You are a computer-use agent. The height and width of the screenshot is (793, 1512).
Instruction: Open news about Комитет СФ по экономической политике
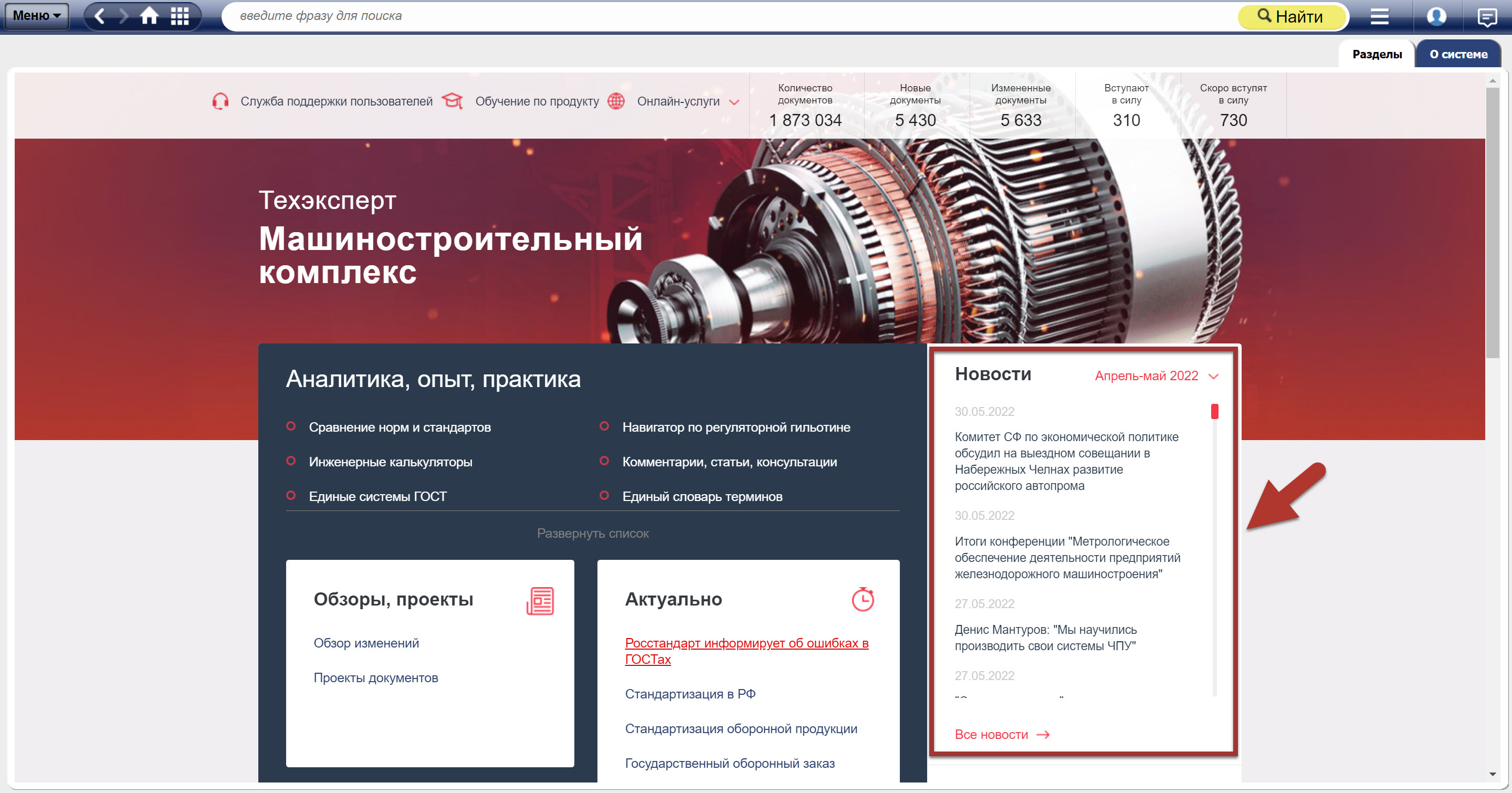1066,462
